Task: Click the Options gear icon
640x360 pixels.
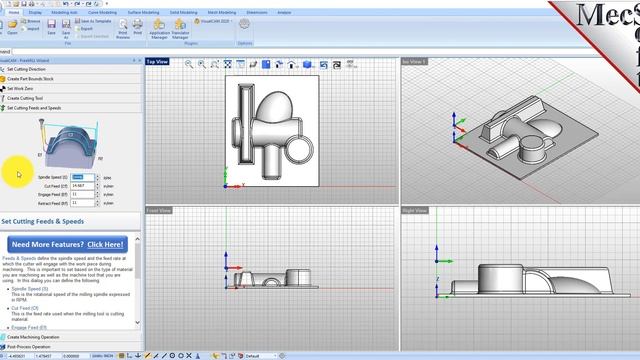Action: 244,24
